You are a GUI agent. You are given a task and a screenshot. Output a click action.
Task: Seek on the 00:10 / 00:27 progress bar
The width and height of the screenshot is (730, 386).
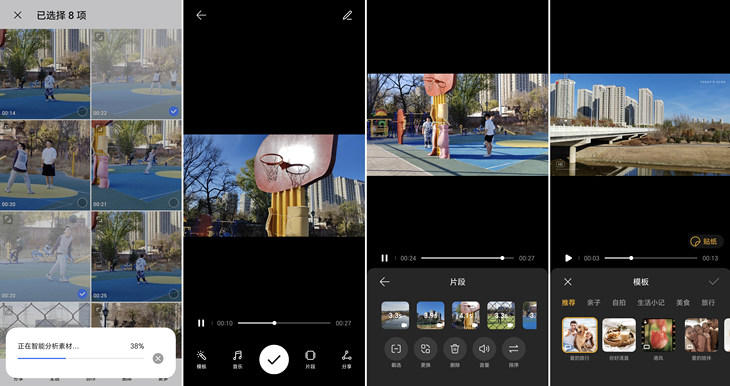tap(284, 323)
